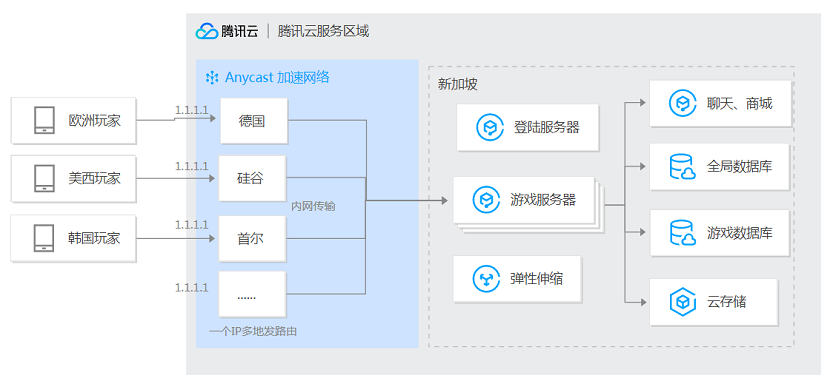Image resolution: width=830 pixels, height=381 pixels.
Task: Click the 游戏服务器 text
Action: 543,199
